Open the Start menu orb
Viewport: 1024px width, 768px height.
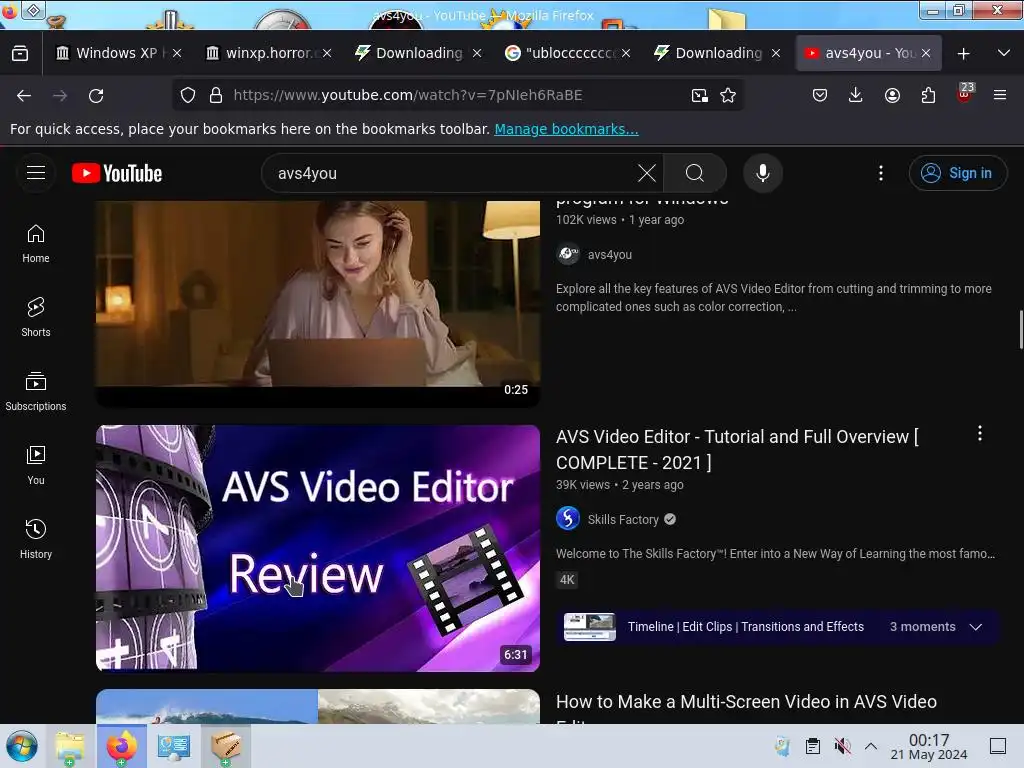point(22,746)
